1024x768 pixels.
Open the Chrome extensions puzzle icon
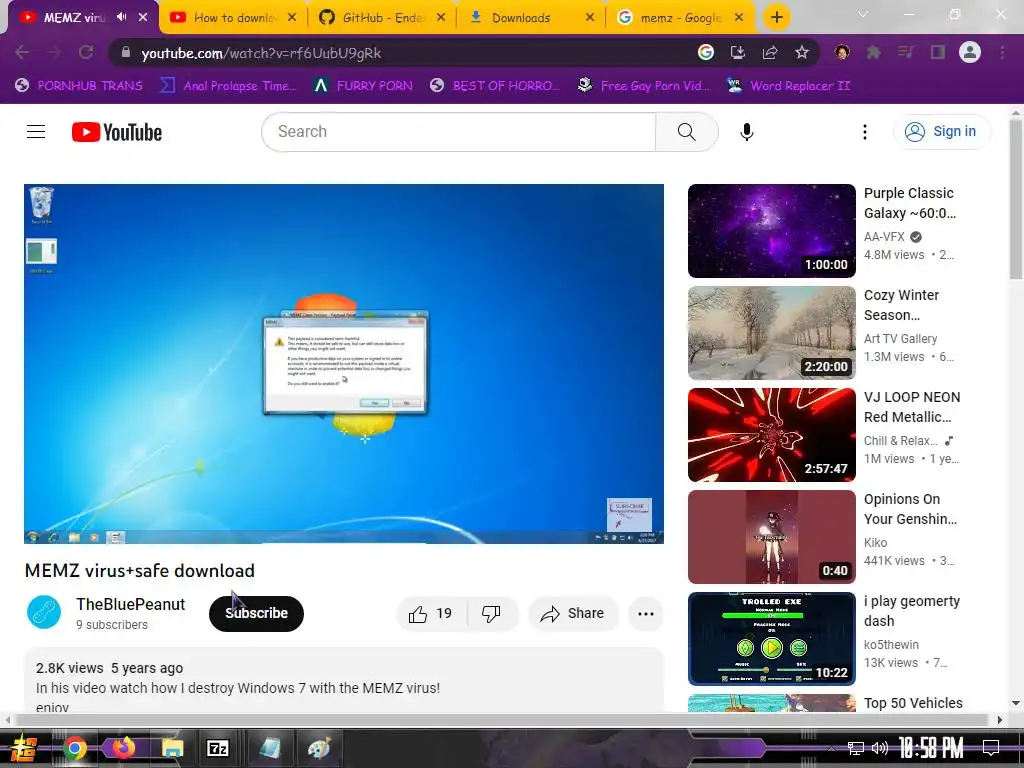873,53
